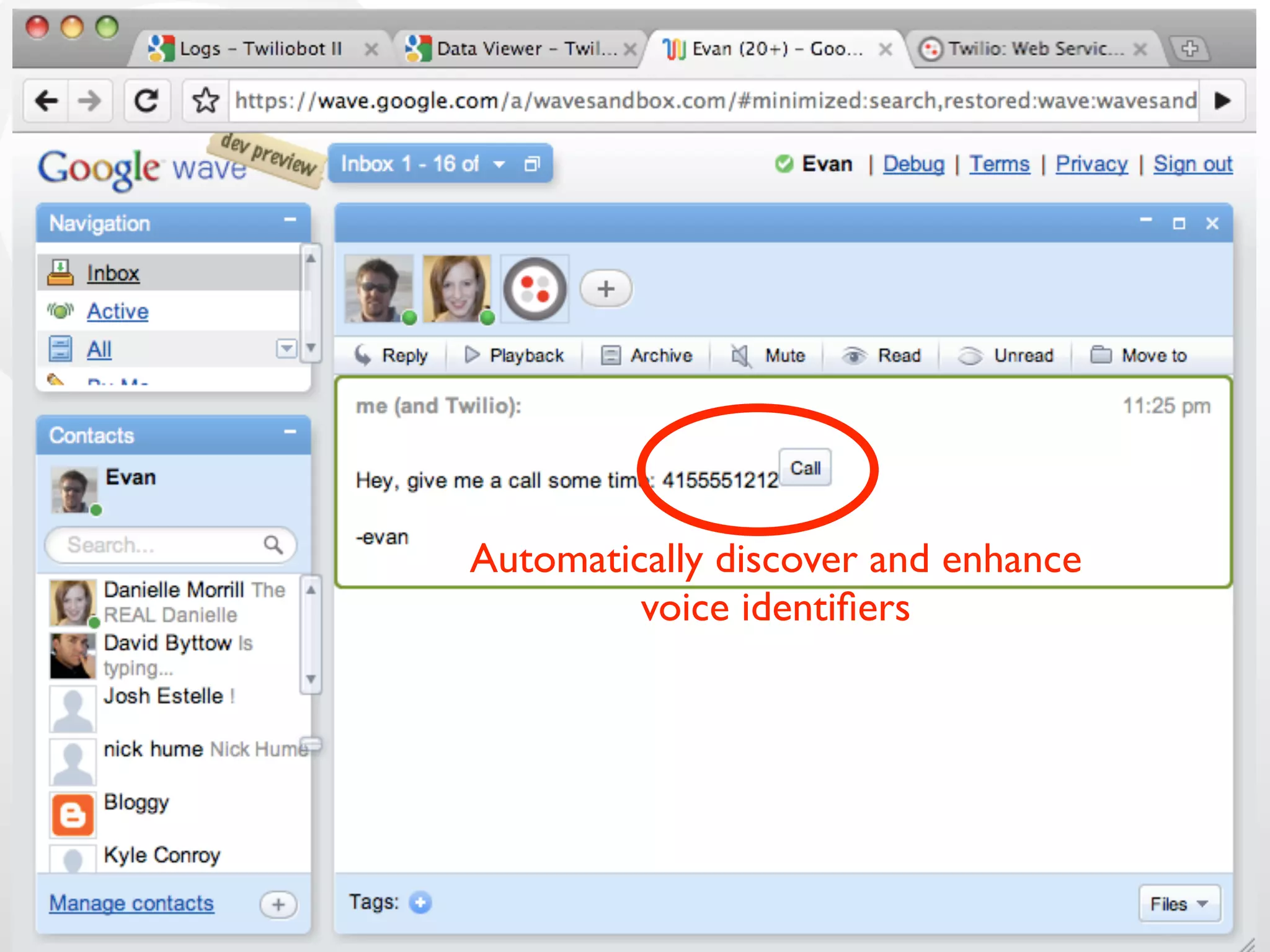Maximize the wave panel
This screenshot has width=1270, height=952.
pyautogui.click(x=1179, y=223)
